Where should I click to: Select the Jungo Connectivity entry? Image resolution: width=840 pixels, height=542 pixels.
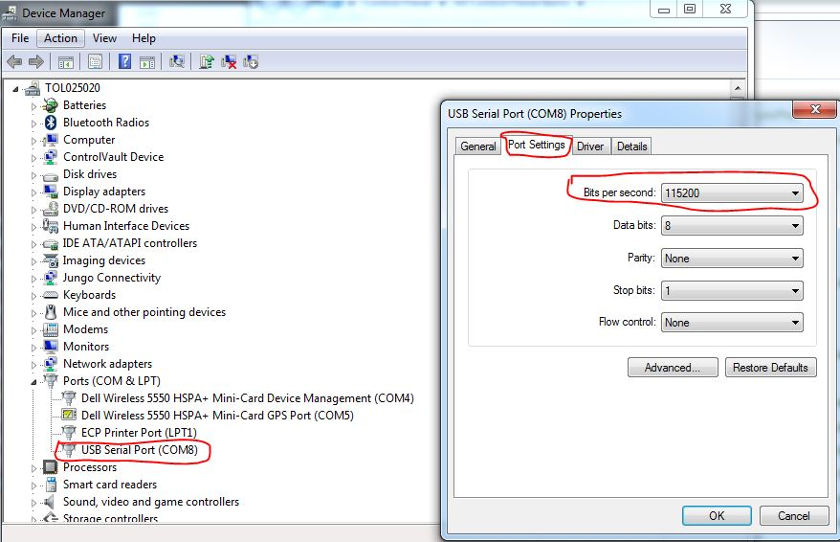(x=112, y=278)
